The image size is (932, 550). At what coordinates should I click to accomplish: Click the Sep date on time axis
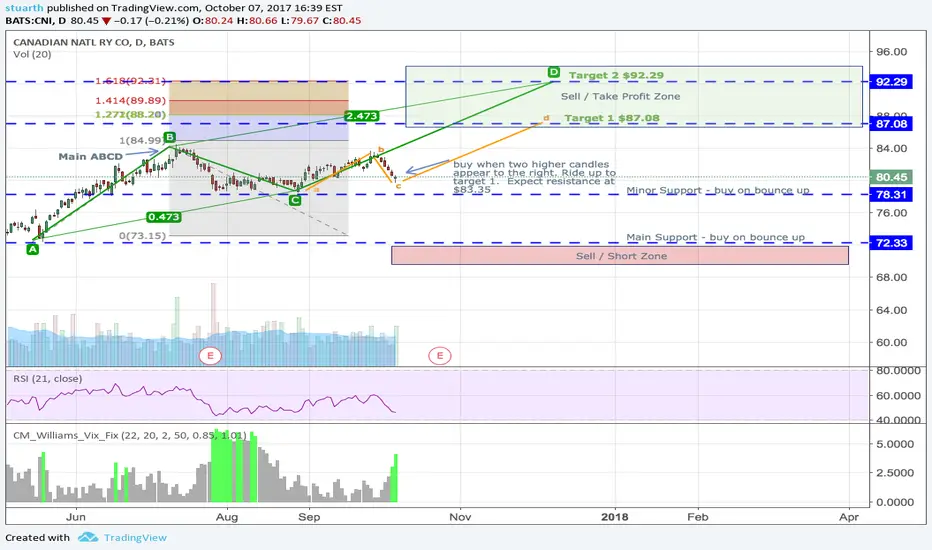pyautogui.click(x=309, y=517)
